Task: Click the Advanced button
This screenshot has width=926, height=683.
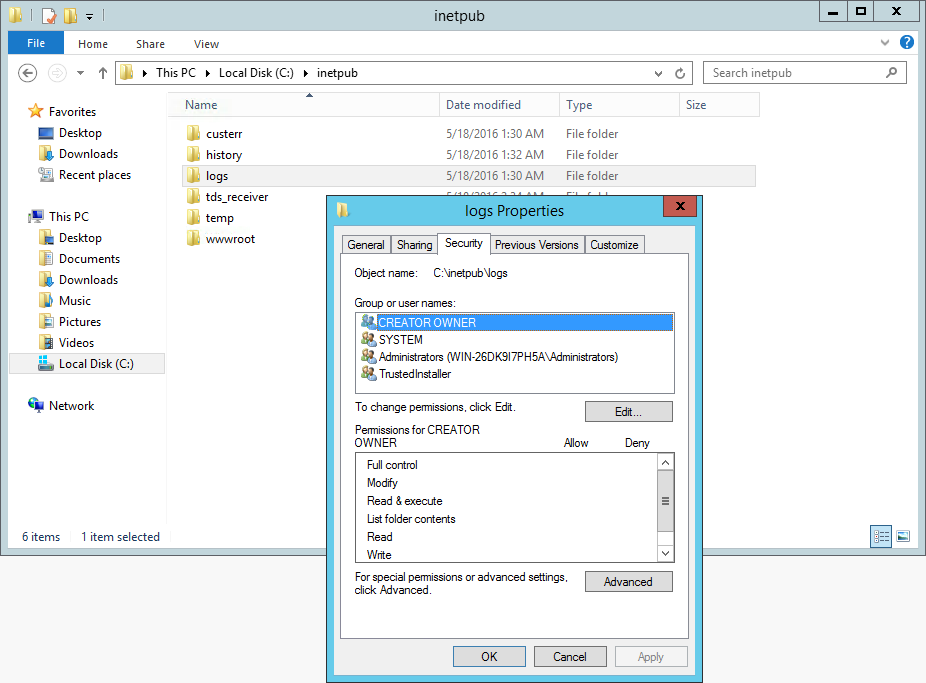Action: pyautogui.click(x=628, y=582)
